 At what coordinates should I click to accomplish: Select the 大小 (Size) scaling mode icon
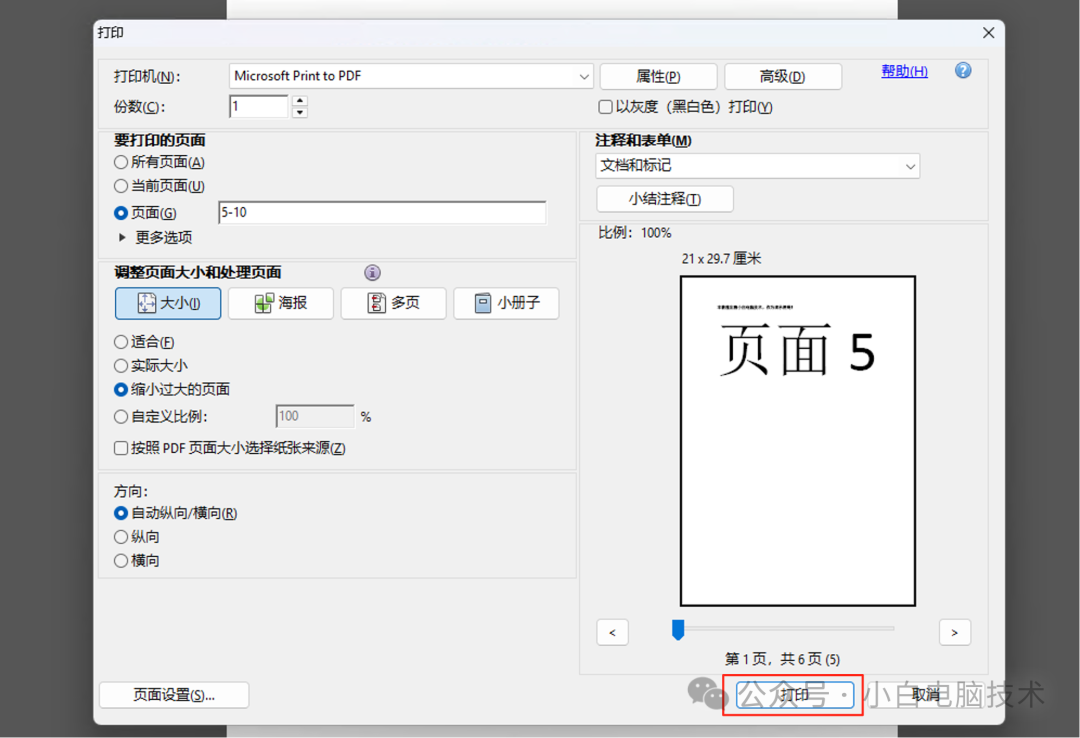click(x=167, y=303)
